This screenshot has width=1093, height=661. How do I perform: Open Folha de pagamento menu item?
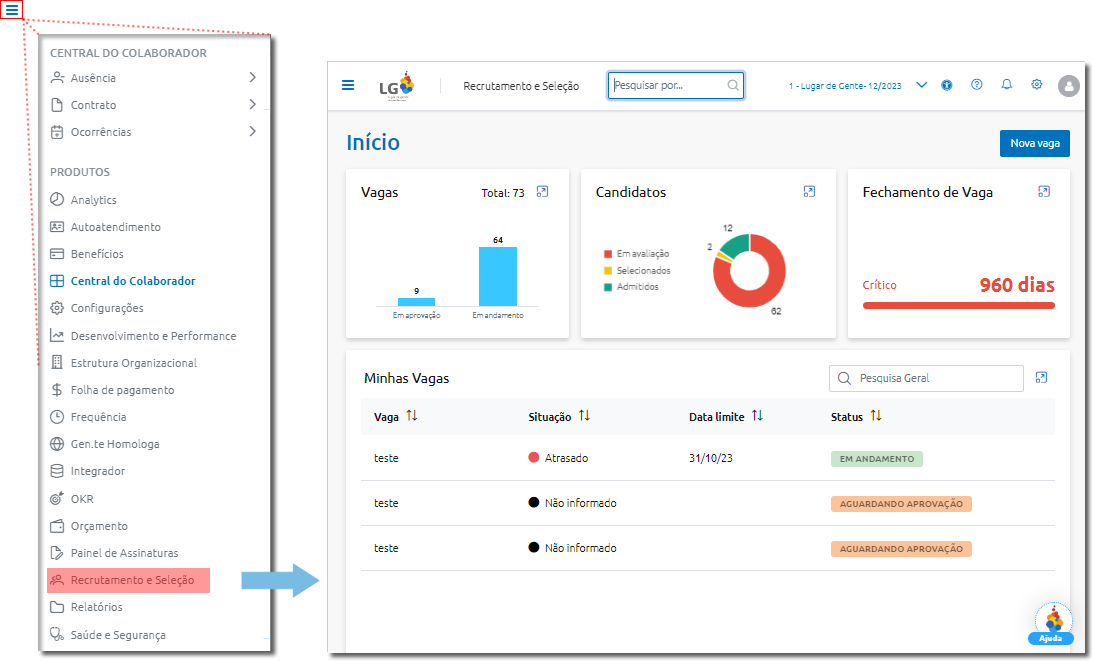coord(122,390)
